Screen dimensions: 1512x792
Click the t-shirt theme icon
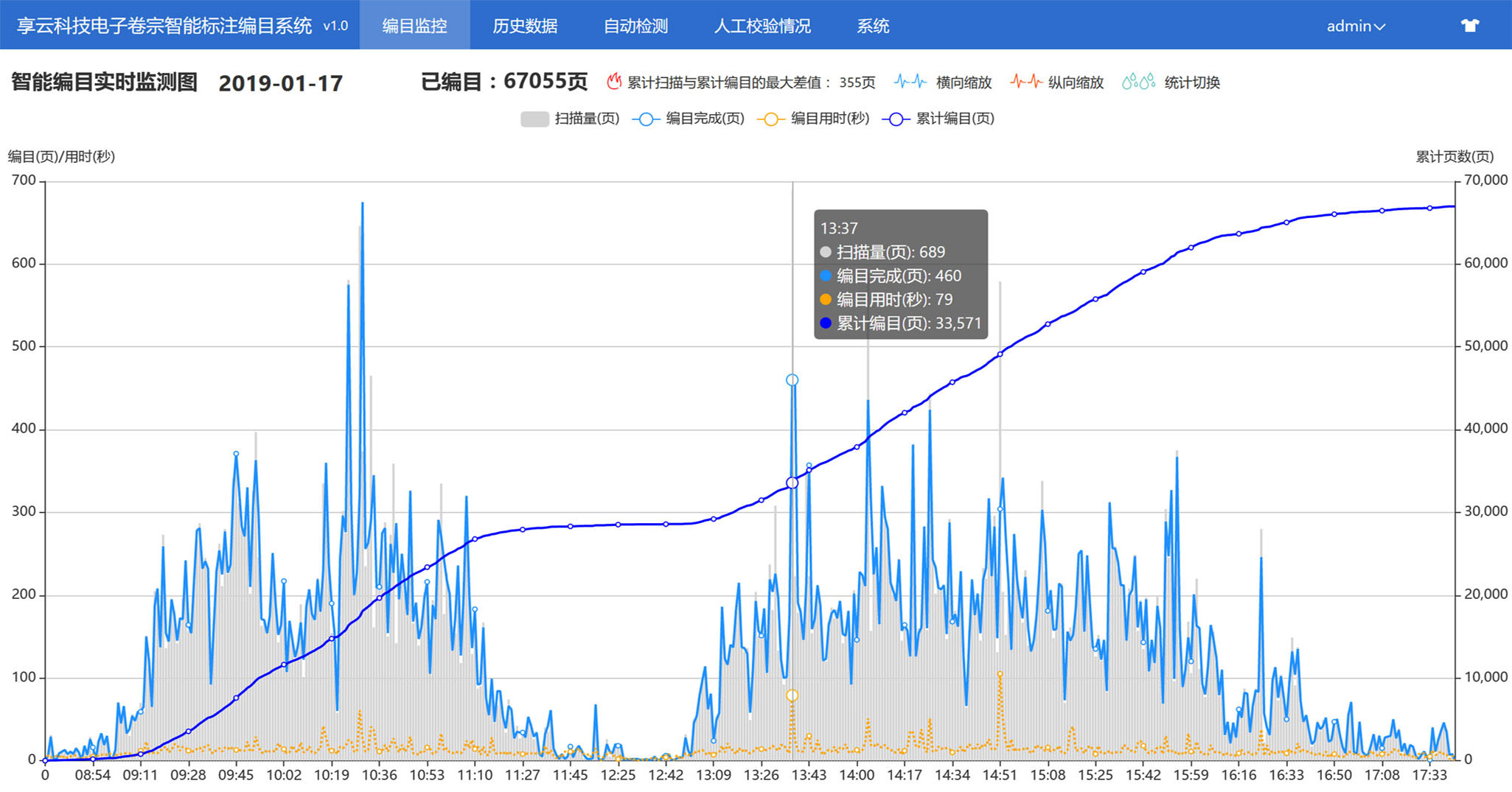click(1469, 26)
